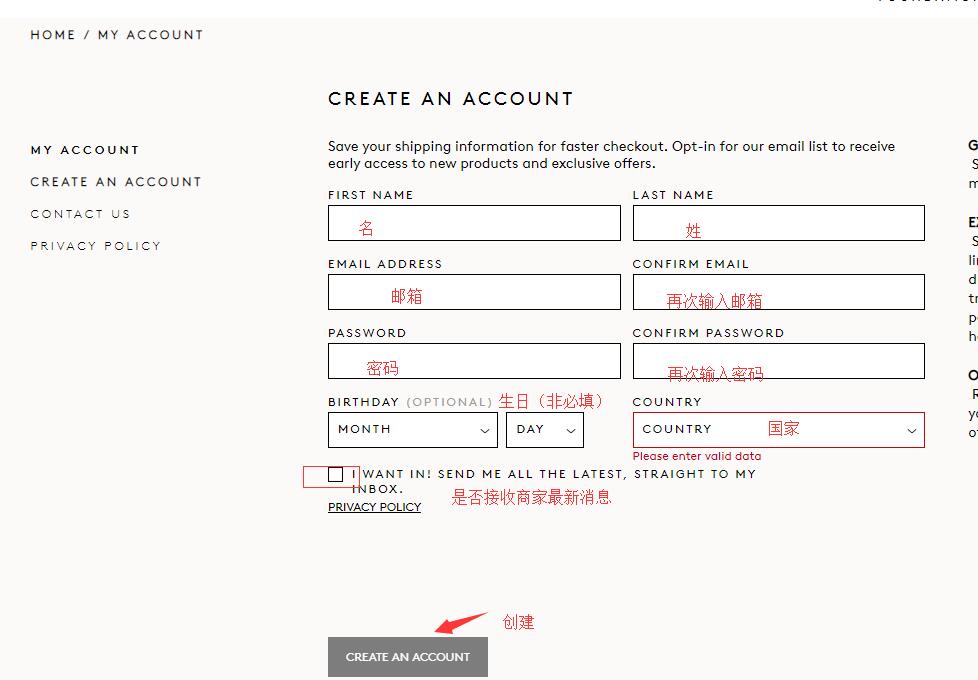Screen dimensions: 978x680
Task: Click the gray Create An Account button
Action: (408, 657)
